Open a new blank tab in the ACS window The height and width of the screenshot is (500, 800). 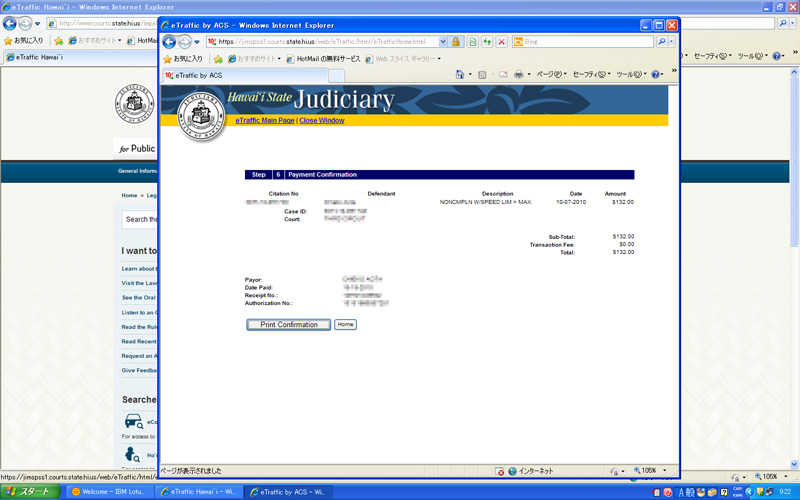(336, 76)
